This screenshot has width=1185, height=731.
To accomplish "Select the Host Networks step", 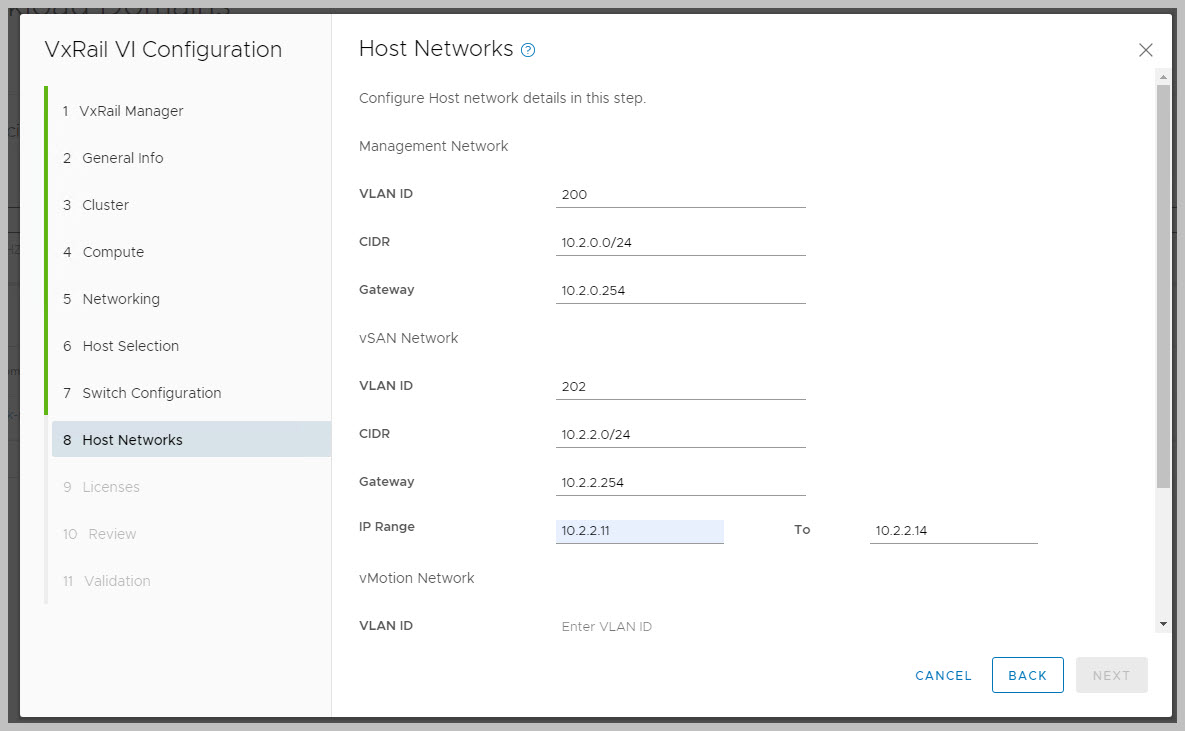I will 132,440.
